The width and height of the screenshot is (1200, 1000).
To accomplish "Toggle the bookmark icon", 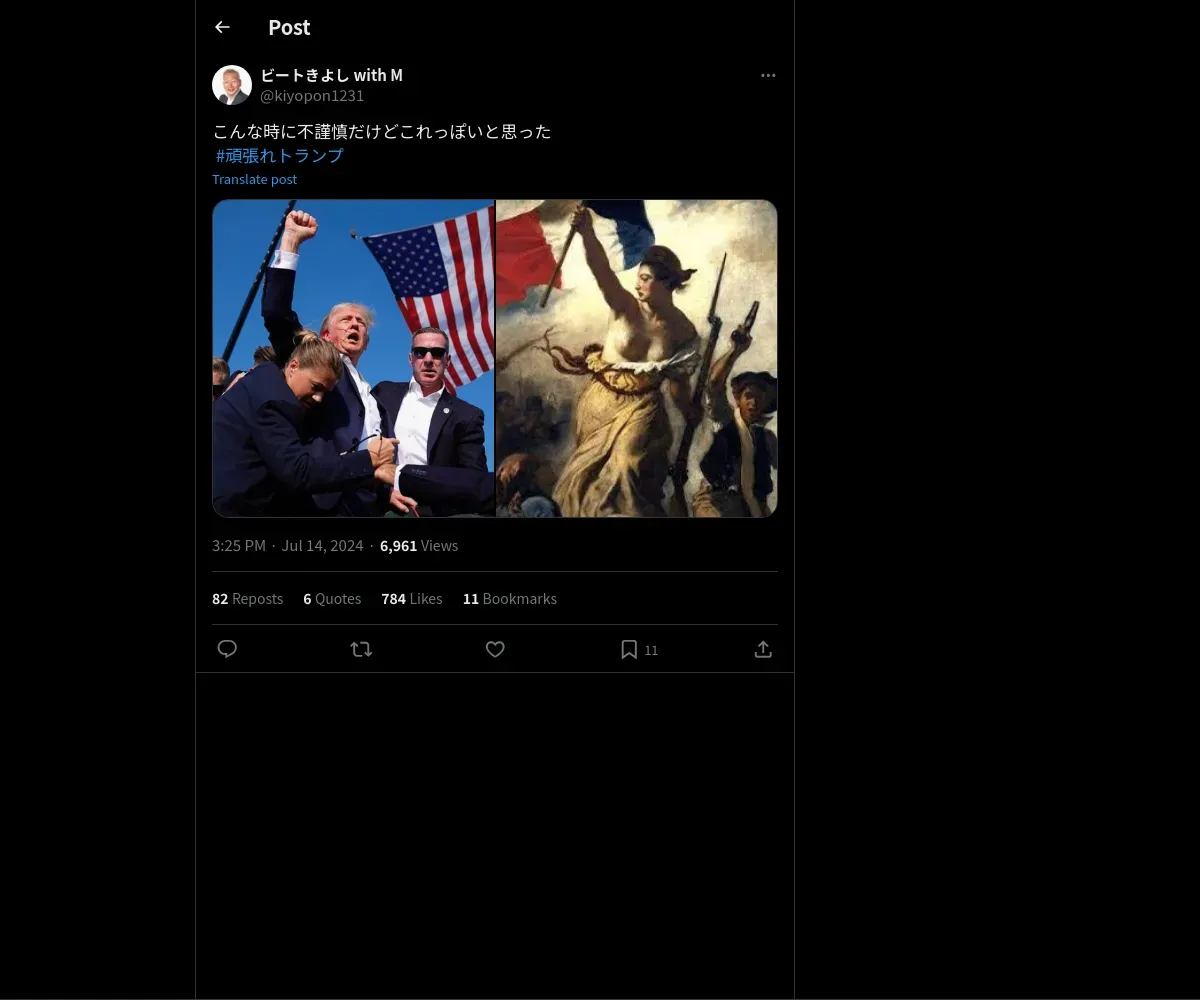I will [x=629, y=649].
